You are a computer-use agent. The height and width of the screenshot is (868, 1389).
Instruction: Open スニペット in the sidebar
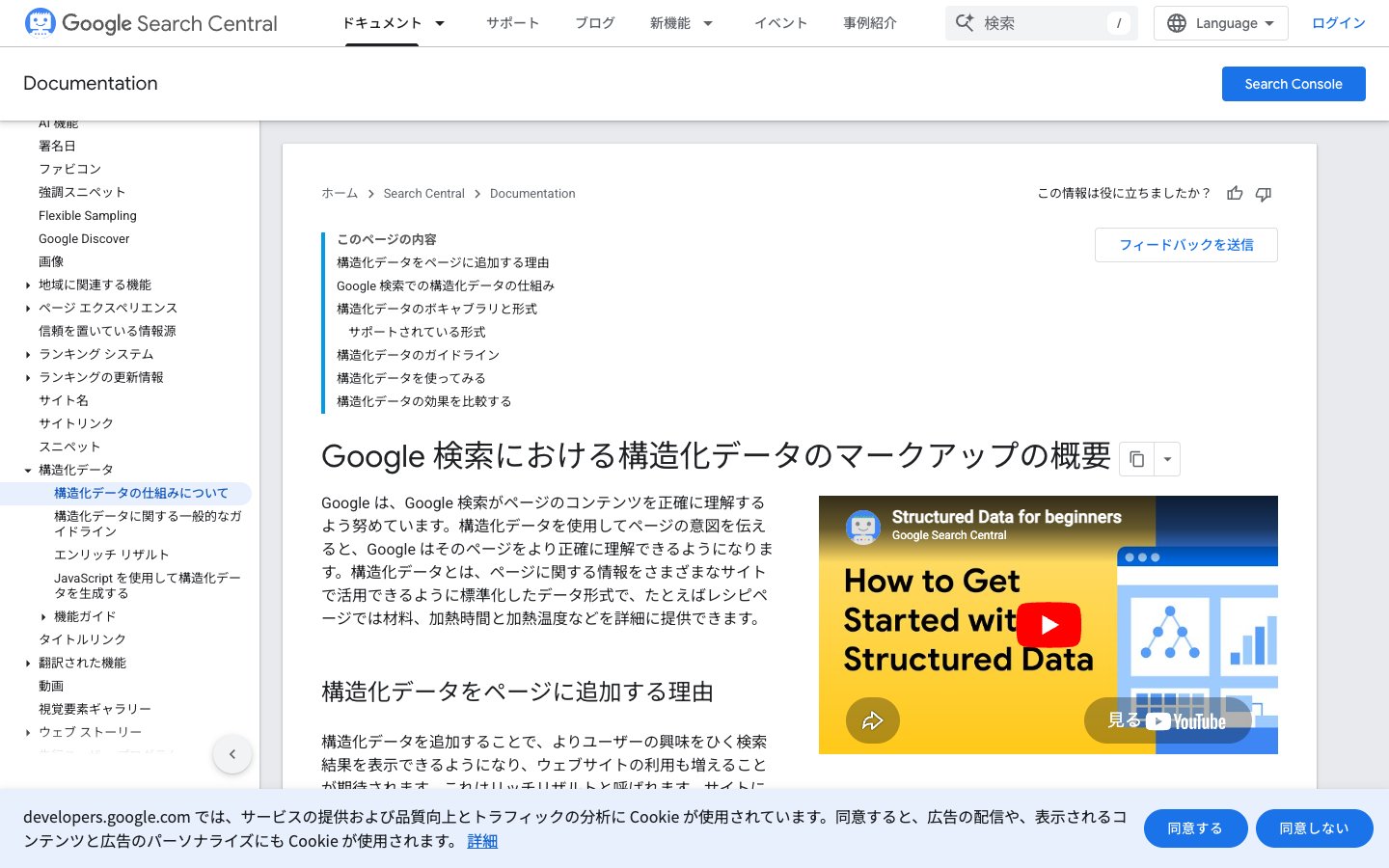pos(69,447)
